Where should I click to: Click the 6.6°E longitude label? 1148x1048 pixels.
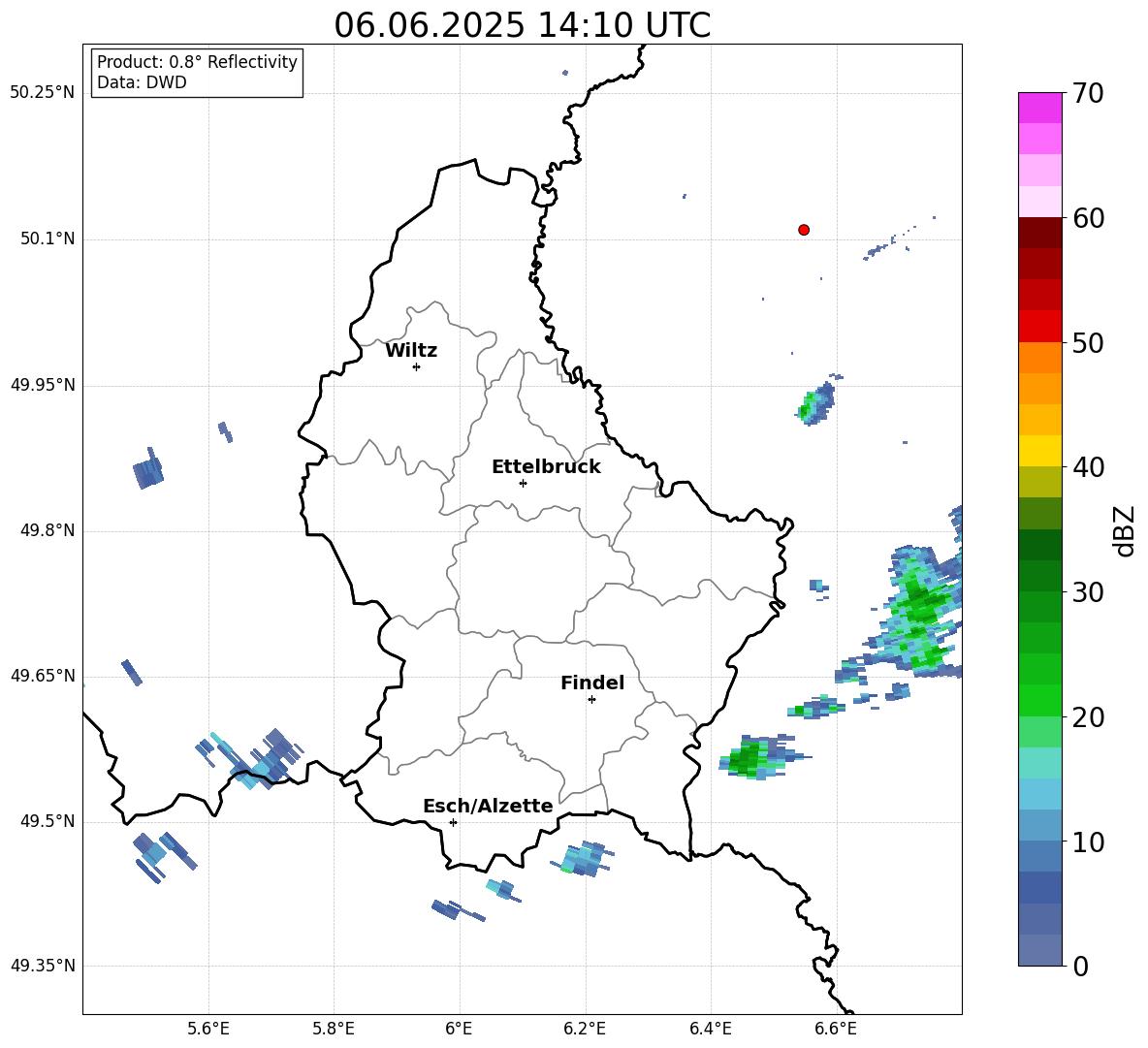pyautogui.click(x=836, y=1029)
